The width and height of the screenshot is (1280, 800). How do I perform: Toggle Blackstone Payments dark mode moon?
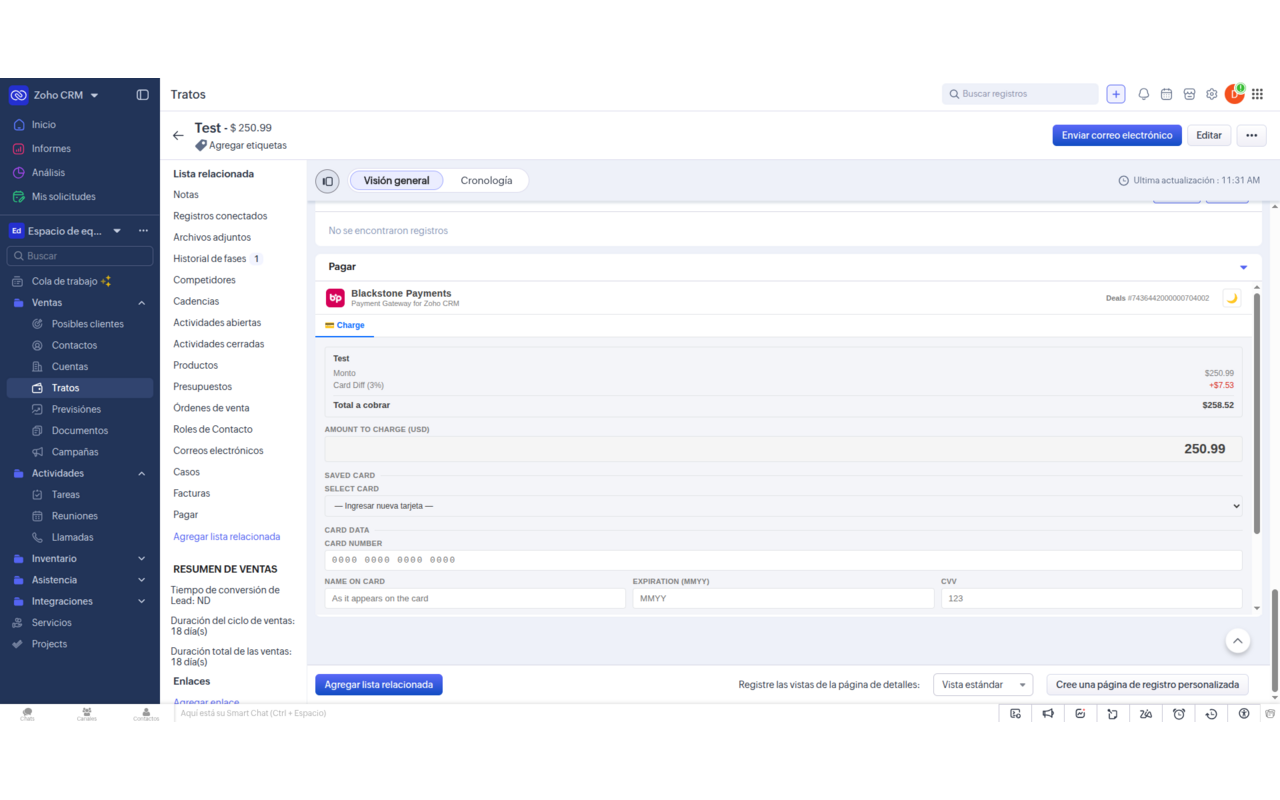click(x=1232, y=298)
